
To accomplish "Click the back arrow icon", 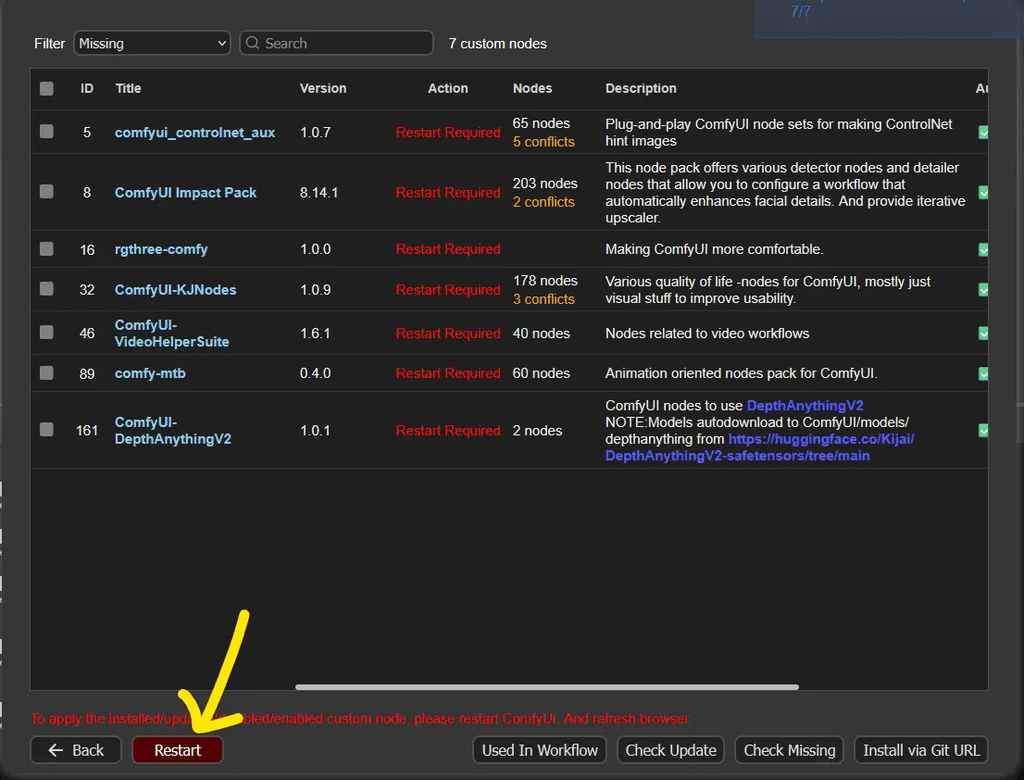I will 55,750.
